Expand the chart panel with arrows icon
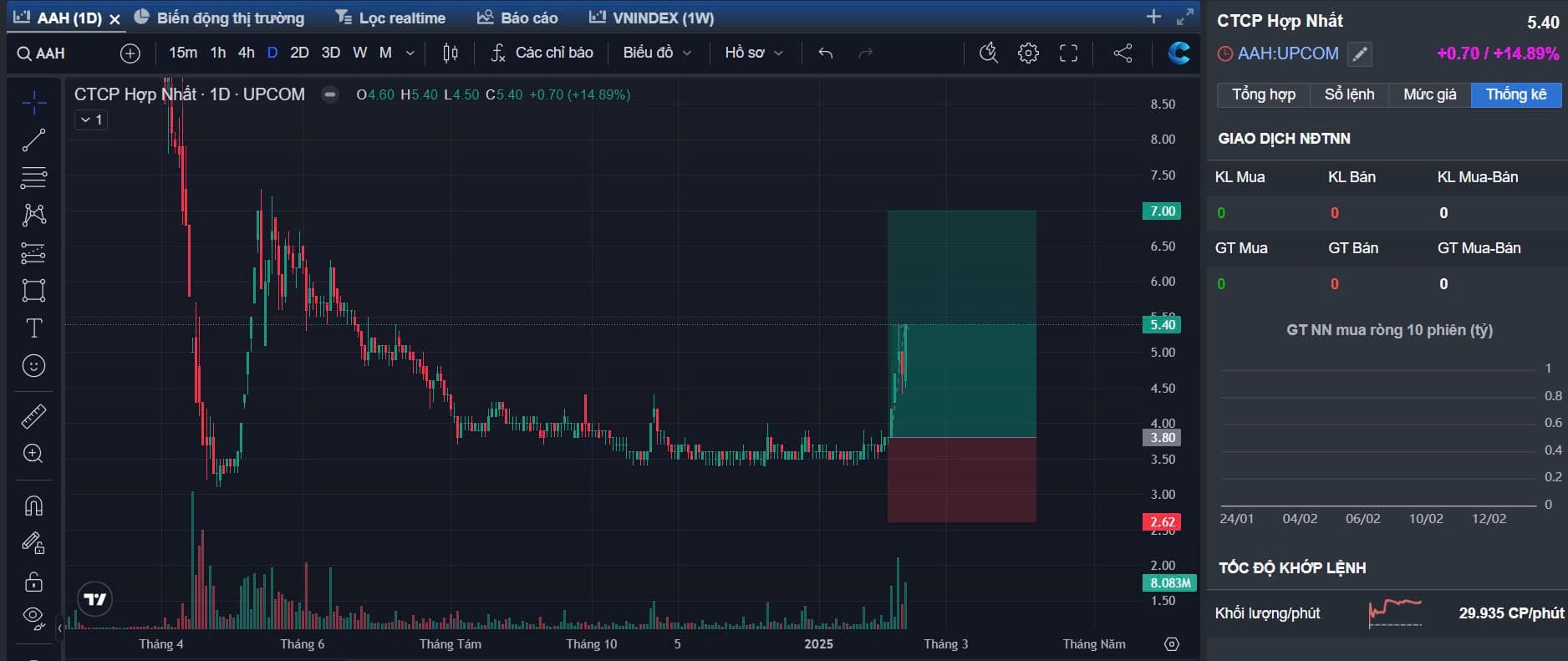This screenshot has height=661, width=1568. pos(1185,17)
